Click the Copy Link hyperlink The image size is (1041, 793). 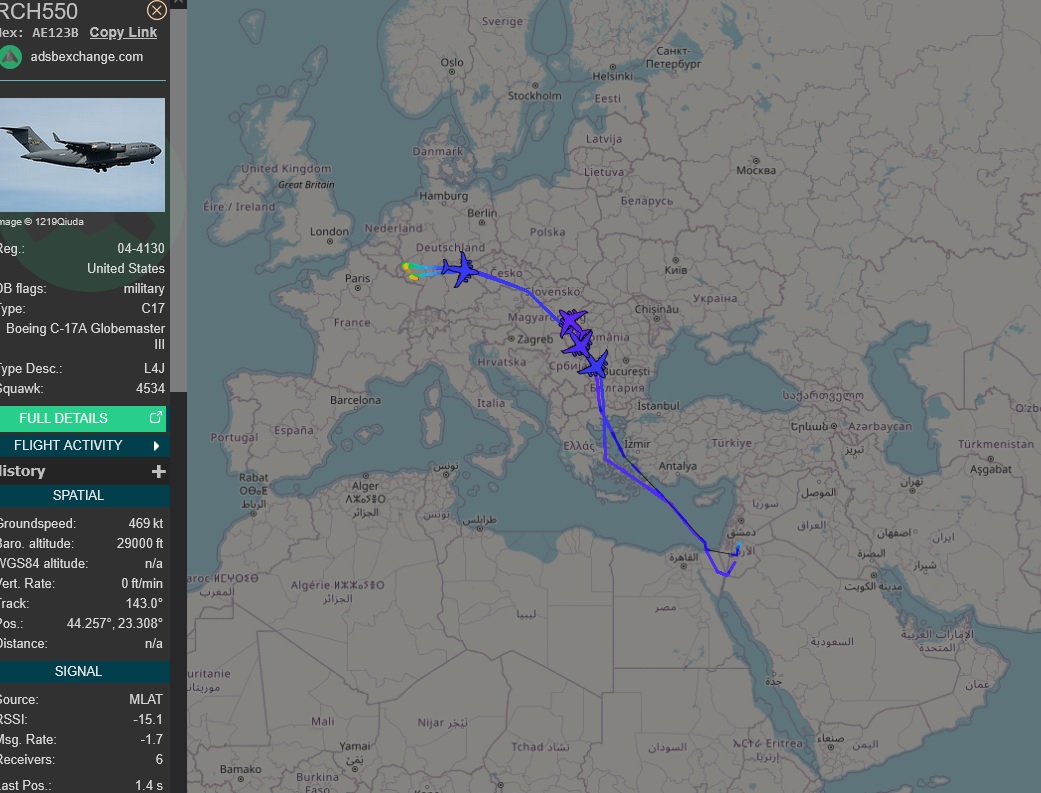tap(123, 32)
